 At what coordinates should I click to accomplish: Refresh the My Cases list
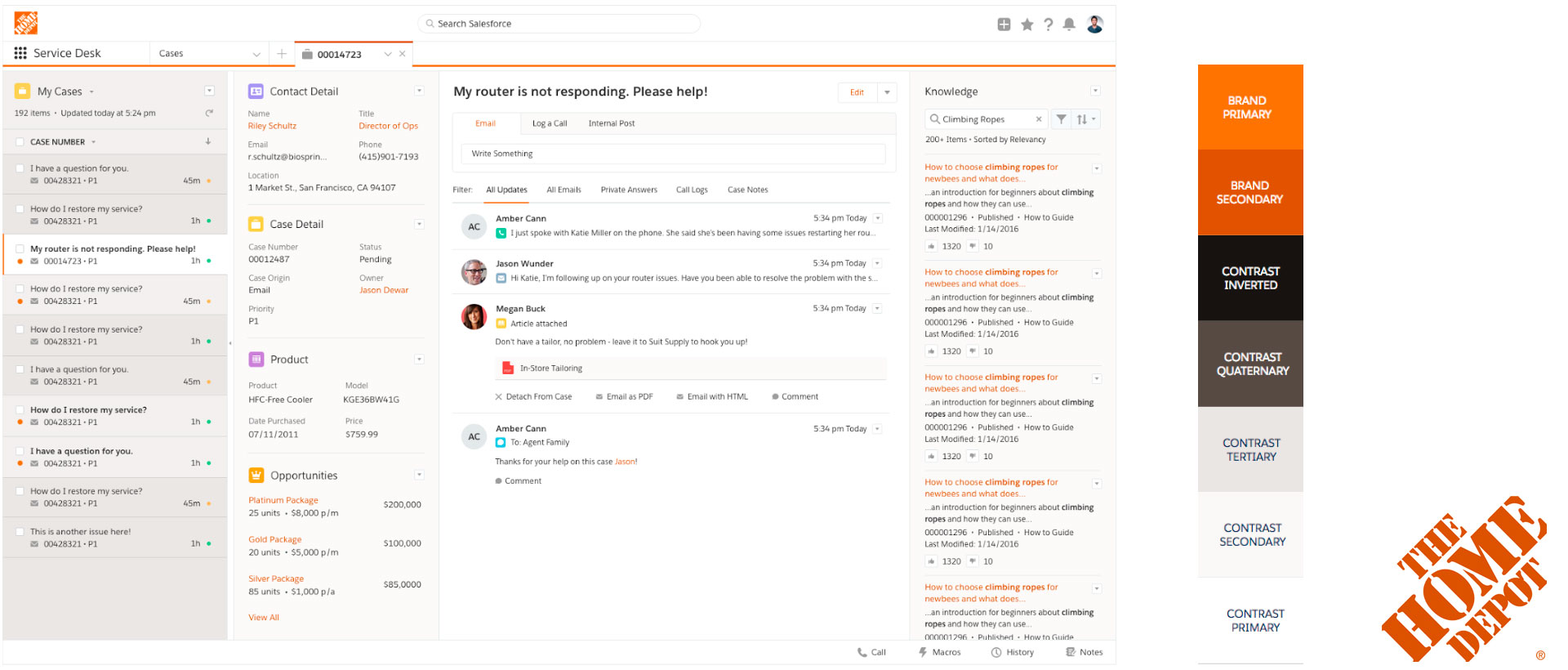(209, 113)
